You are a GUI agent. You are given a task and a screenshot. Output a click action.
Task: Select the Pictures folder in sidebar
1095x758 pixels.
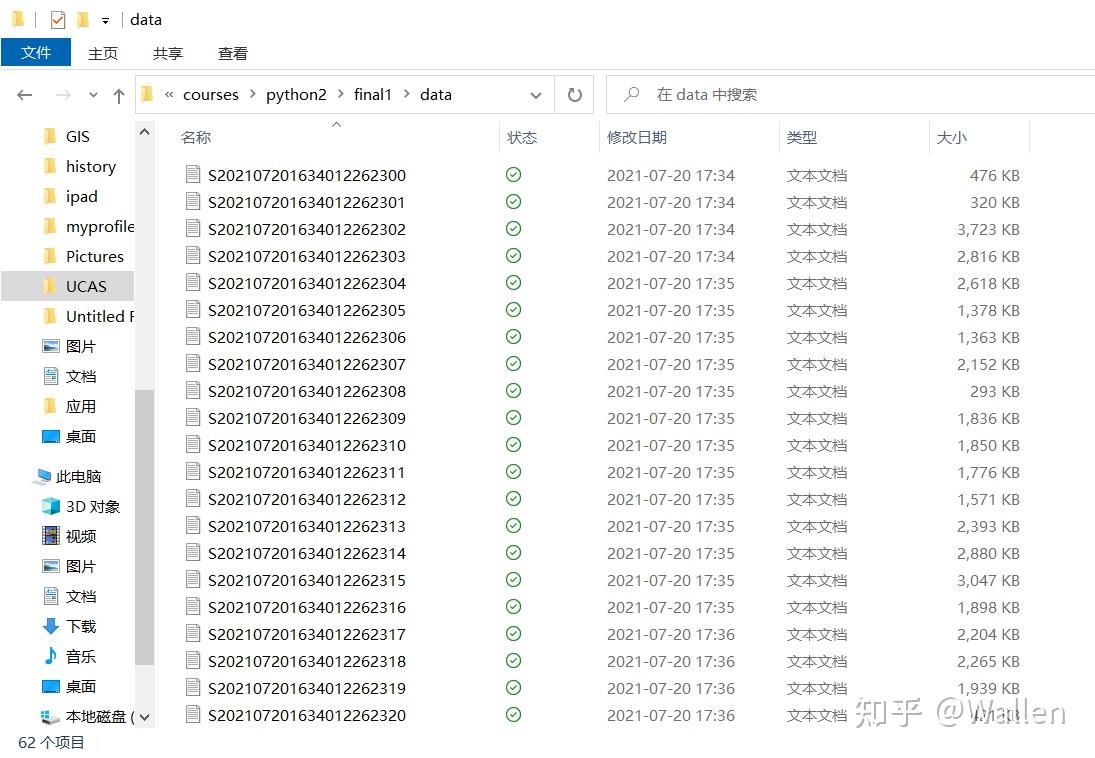(94, 256)
